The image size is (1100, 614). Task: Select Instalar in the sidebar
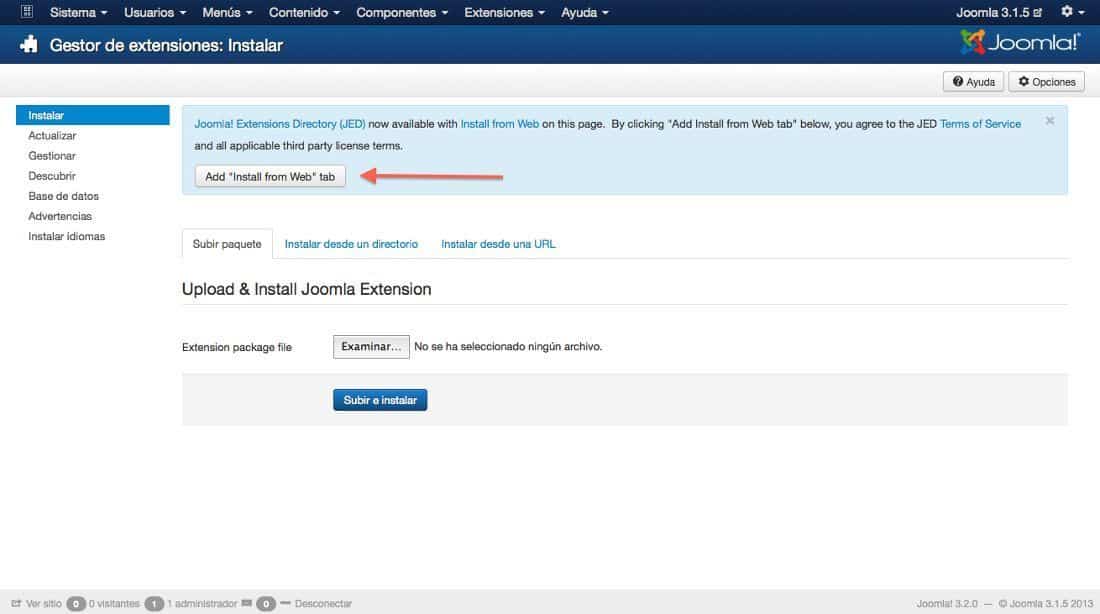(x=93, y=115)
